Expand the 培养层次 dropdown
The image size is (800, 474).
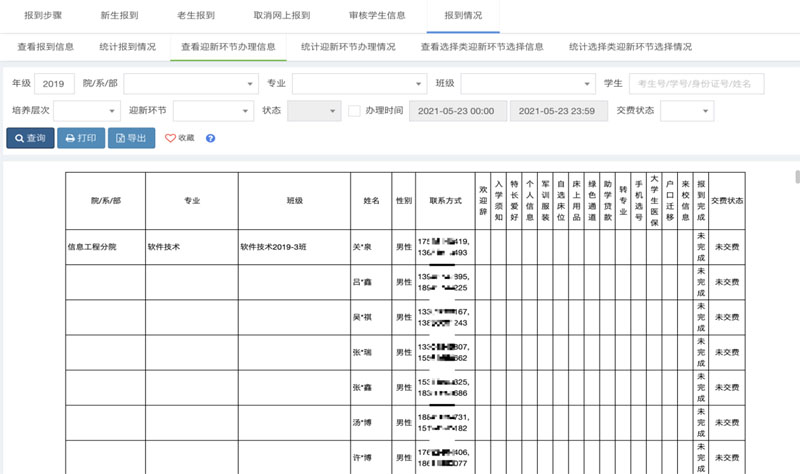(x=86, y=110)
